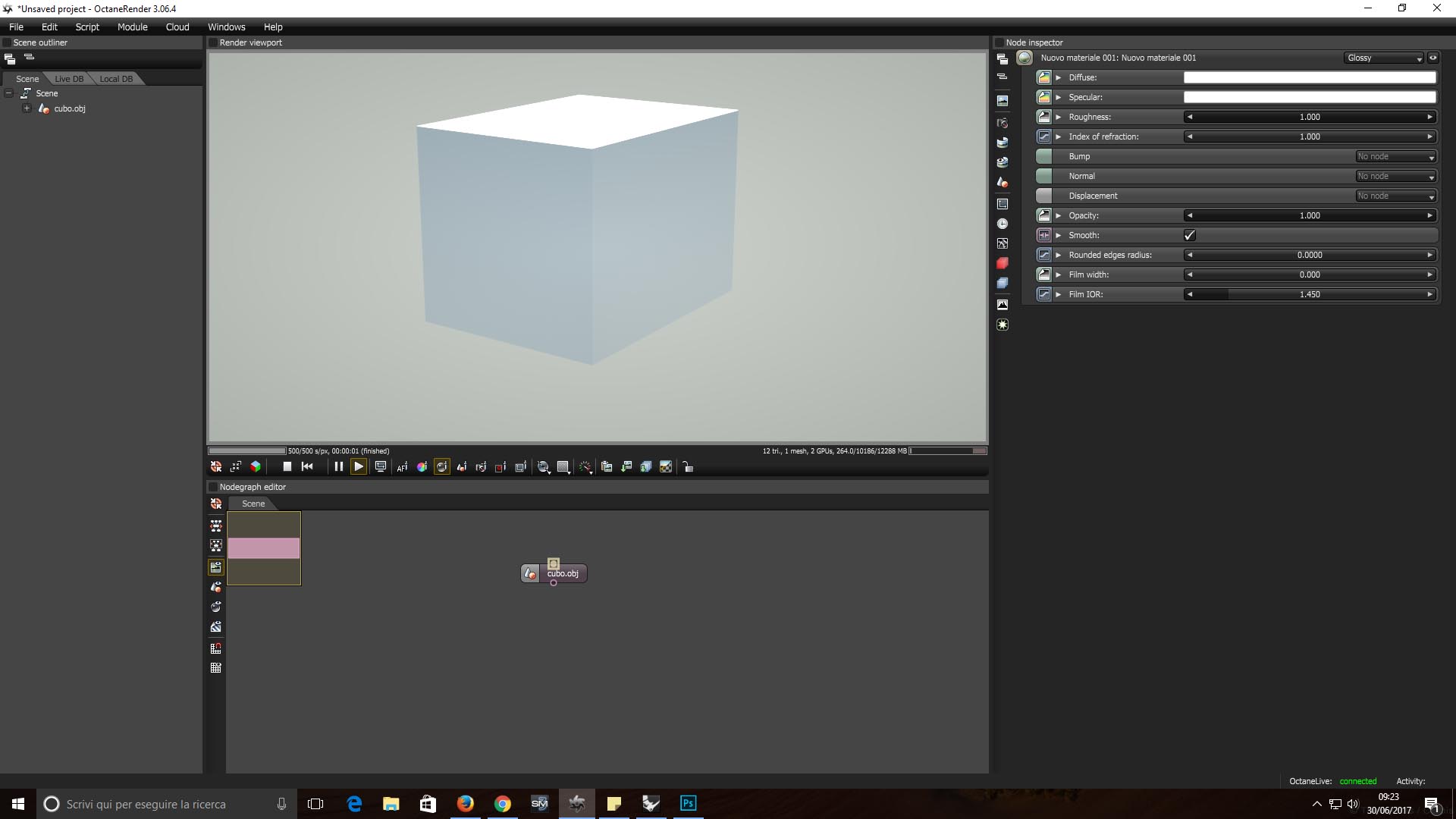This screenshot has width=1456, height=819.
Task: Open the camera settings icon in inspector sidebar
Action: [x=1003, y=123]
